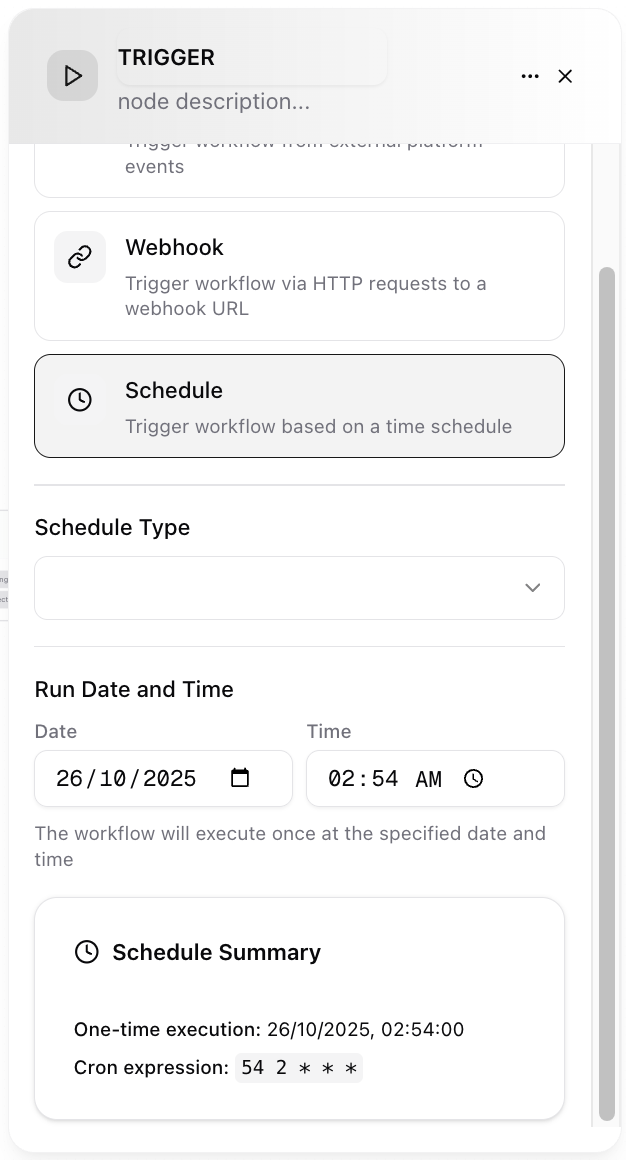The image size is (626, 1160).
Task: Open the Schedule Type dropdown
Action: click(299, 588)
